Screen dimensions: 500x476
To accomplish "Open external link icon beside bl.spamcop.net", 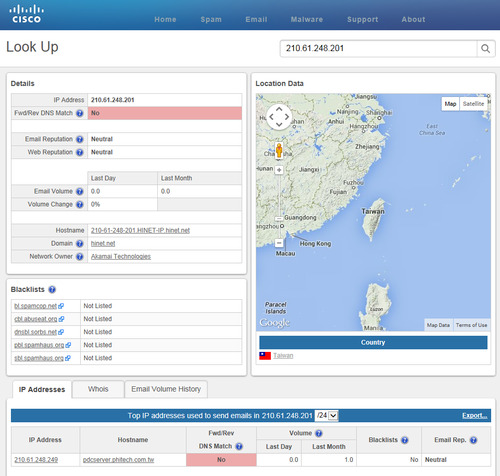I will (61, 306).
